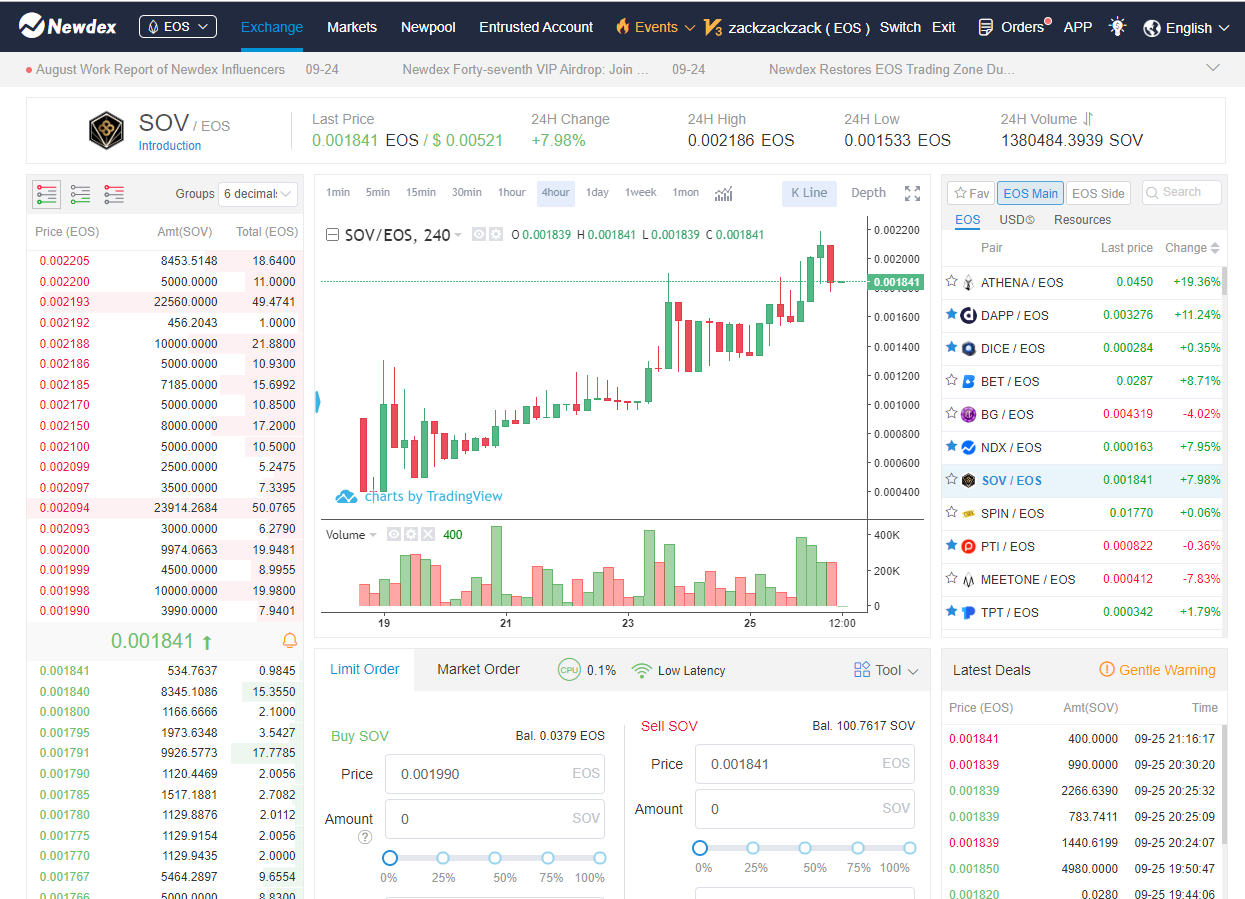The height and width of the screenshot is (899, 1245).
Task: Show sell orders only view icon
Action: [114, 194]
